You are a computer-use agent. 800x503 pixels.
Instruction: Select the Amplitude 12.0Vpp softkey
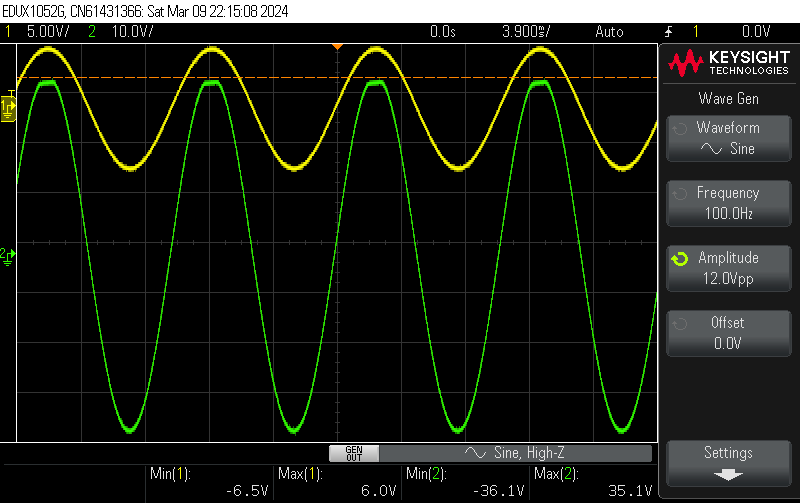(x=729, y=268)
